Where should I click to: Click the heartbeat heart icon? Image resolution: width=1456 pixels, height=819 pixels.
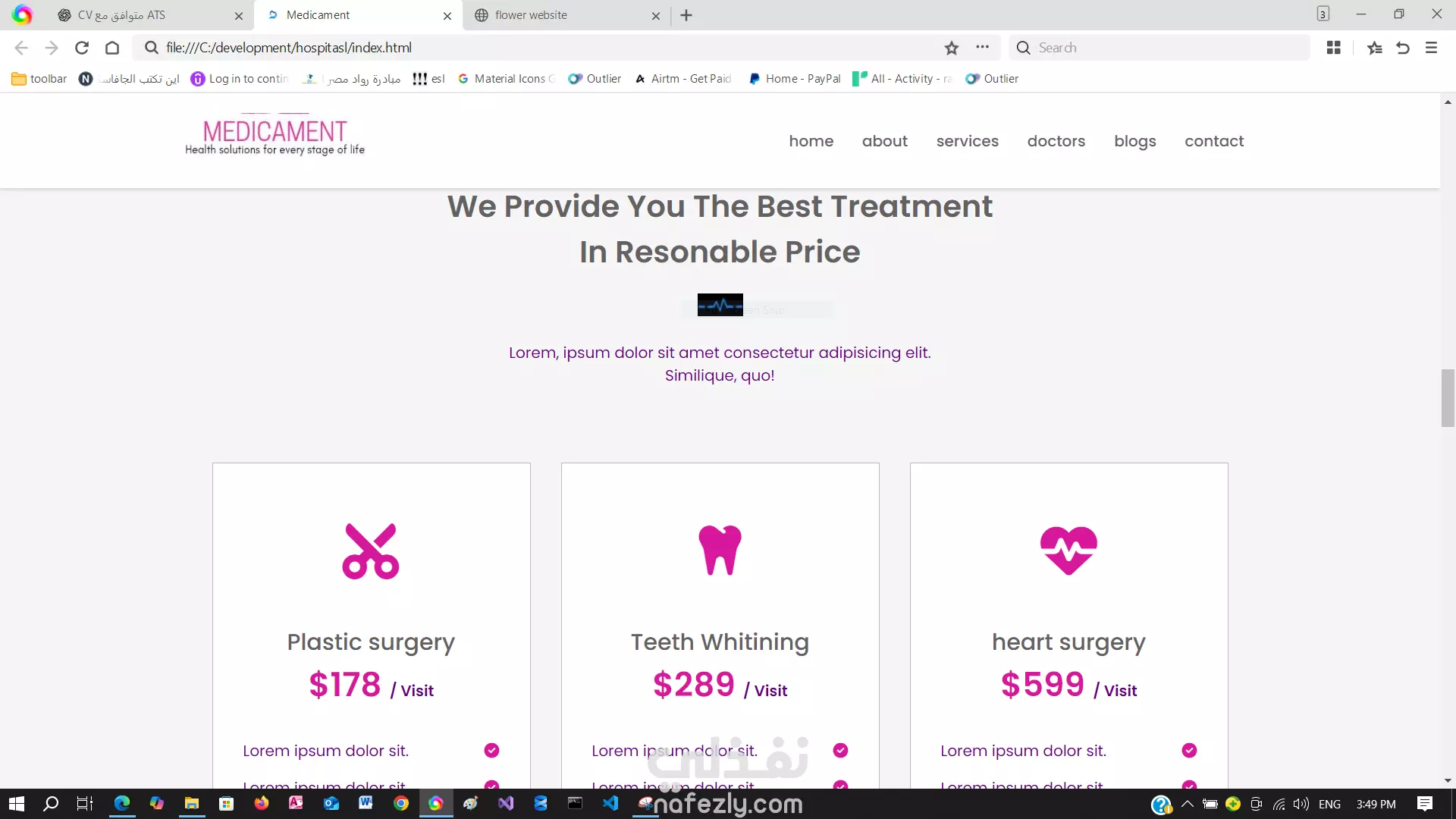pyautogui.click(x=1068, y=551)
